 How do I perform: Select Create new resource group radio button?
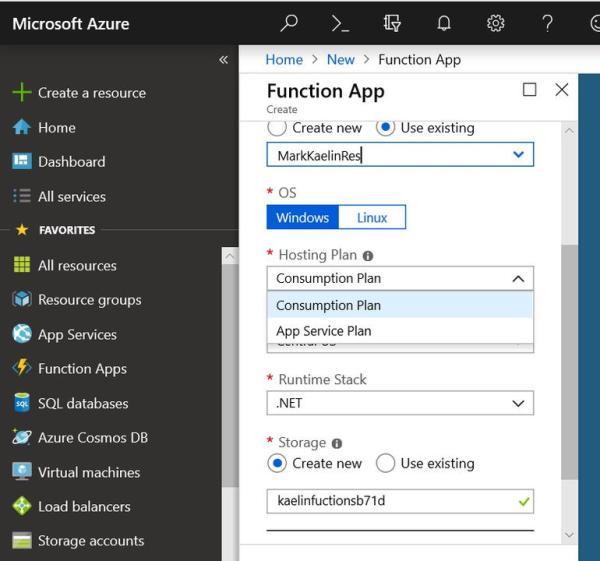(x=277, y=128)
